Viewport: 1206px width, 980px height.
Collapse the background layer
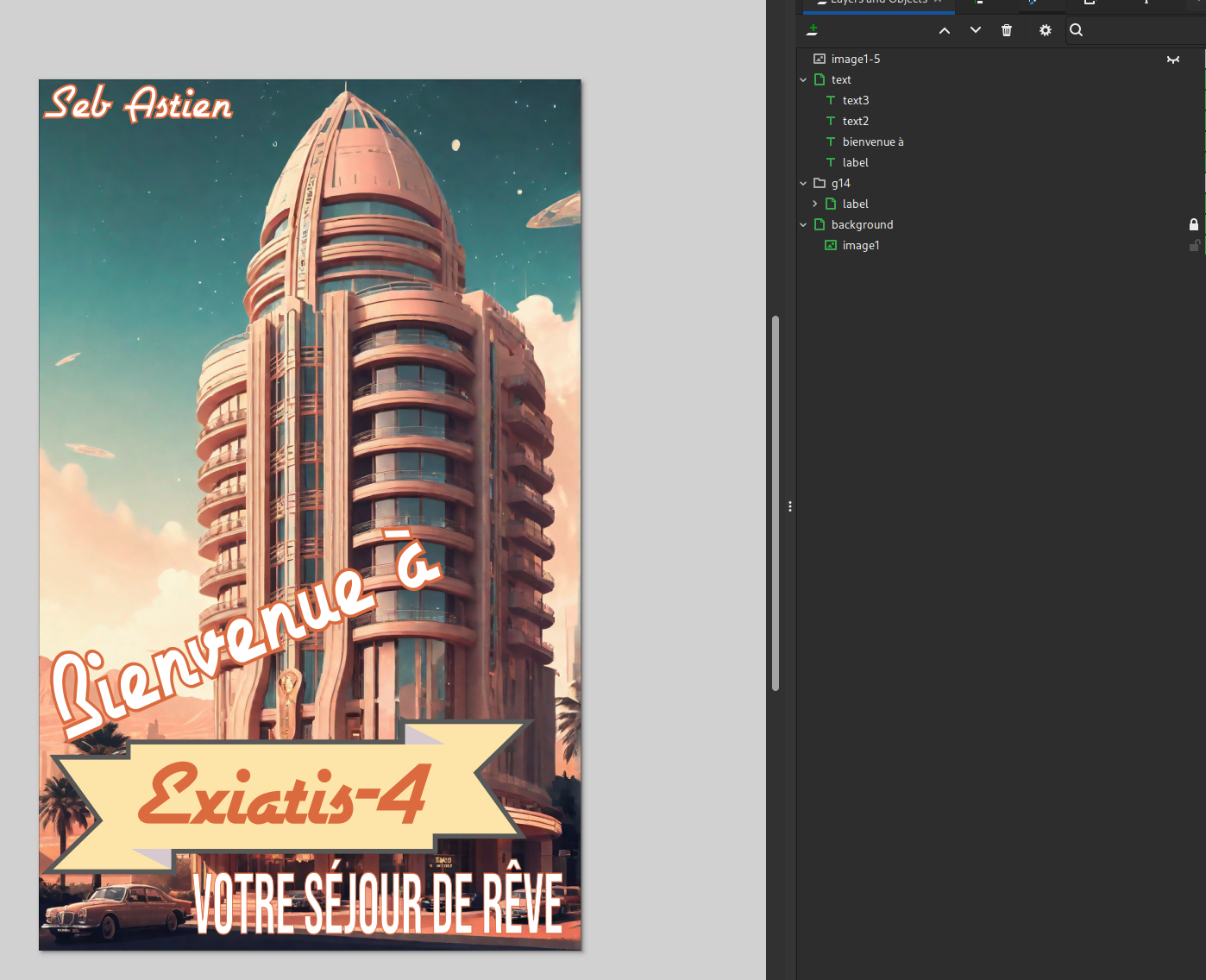[803, 225]
